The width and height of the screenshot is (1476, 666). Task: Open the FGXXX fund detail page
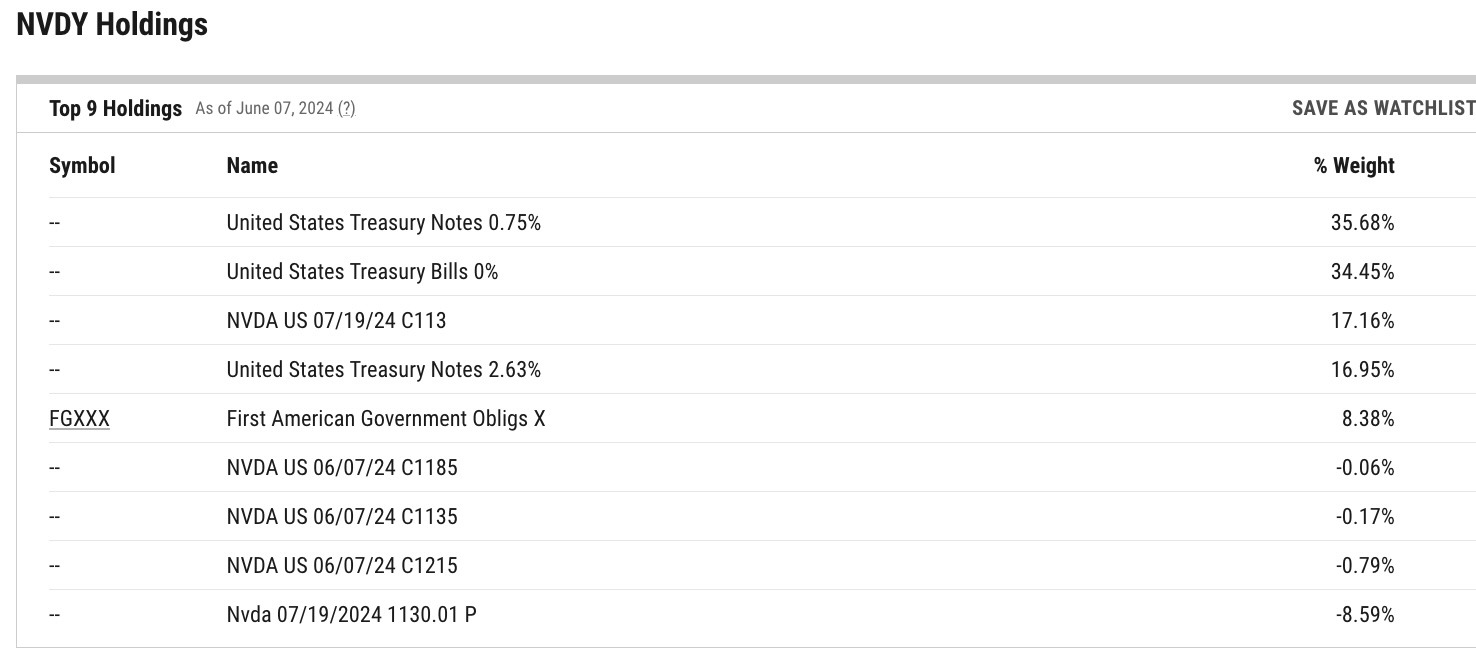(x=79, y=418)
